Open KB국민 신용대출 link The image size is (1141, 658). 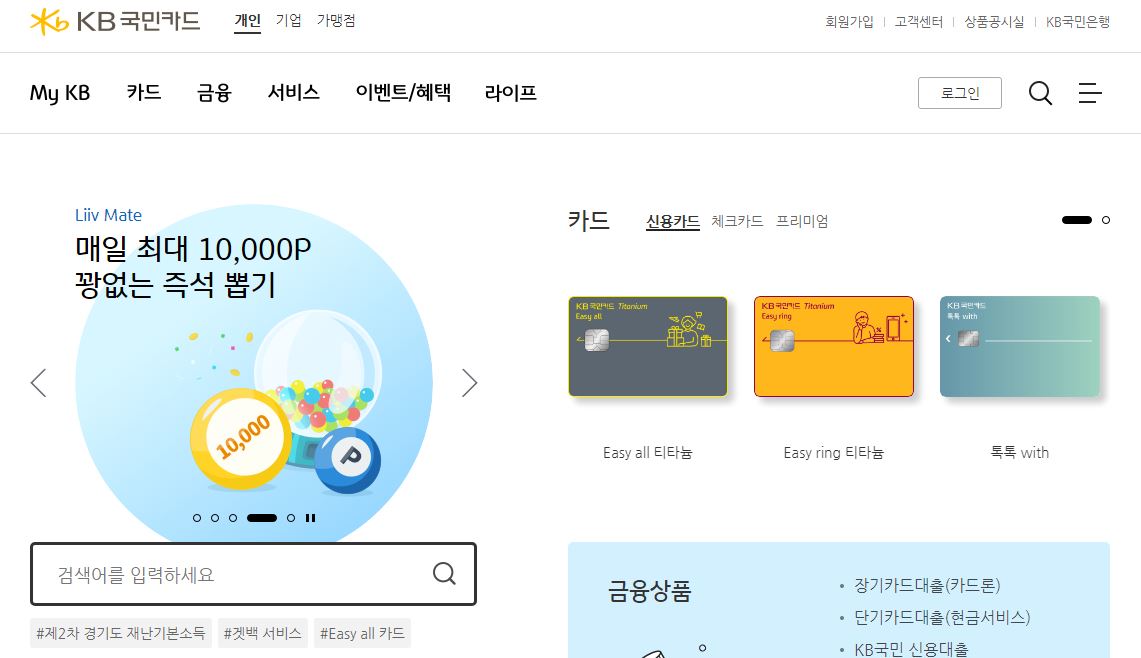pos(911,649)
